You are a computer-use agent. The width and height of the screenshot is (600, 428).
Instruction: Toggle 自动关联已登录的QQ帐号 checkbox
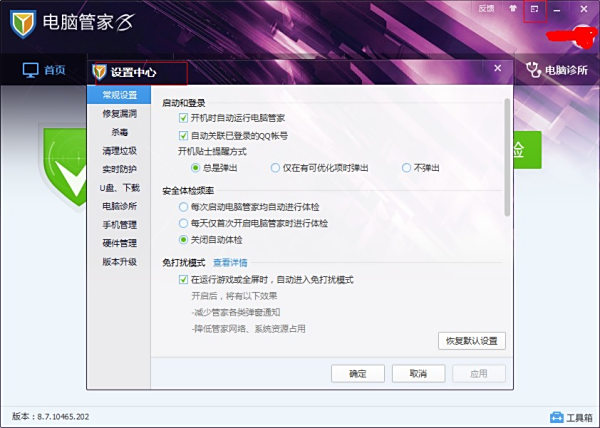183,135
